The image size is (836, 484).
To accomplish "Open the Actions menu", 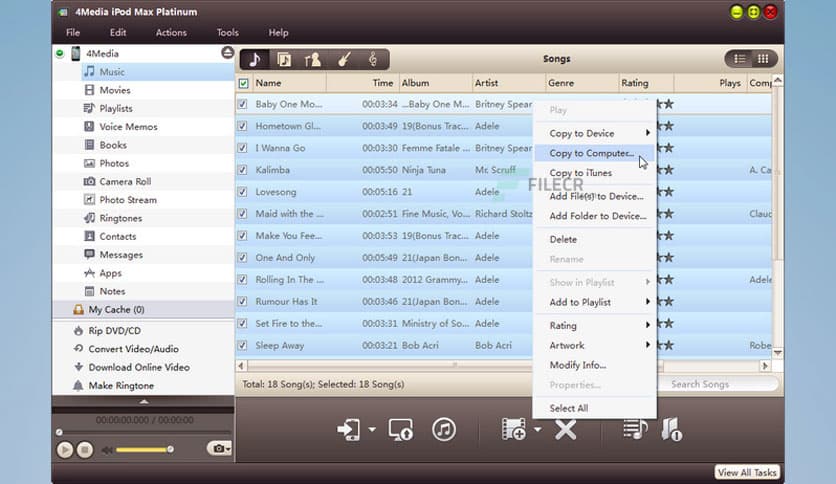I will (x=171, y=33).
